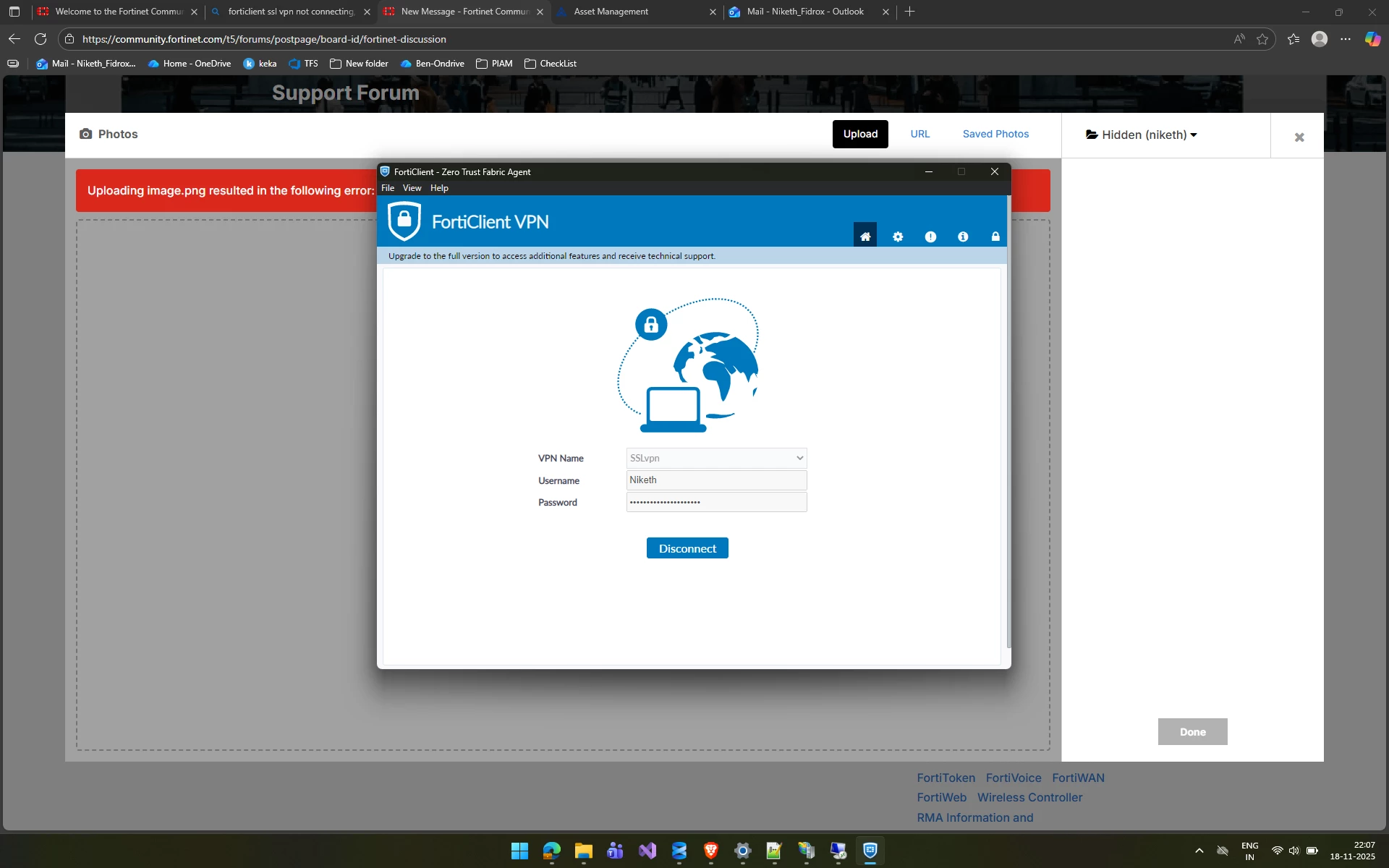Expand the VPN Name SSLvpn dropdown

716,458
